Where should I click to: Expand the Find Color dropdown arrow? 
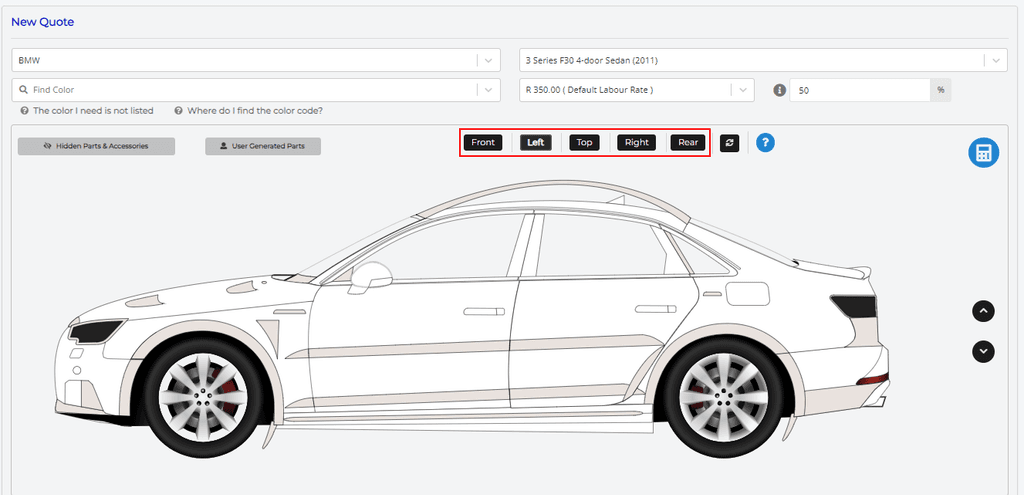click(488, 90)
